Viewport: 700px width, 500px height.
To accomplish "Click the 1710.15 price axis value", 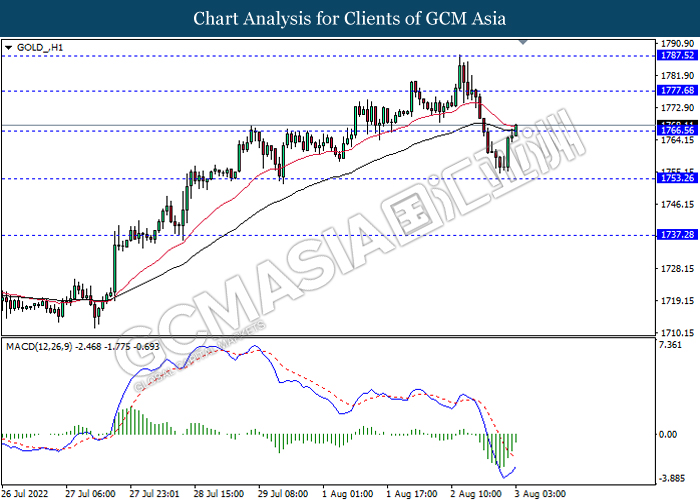I will coord(677,333).
